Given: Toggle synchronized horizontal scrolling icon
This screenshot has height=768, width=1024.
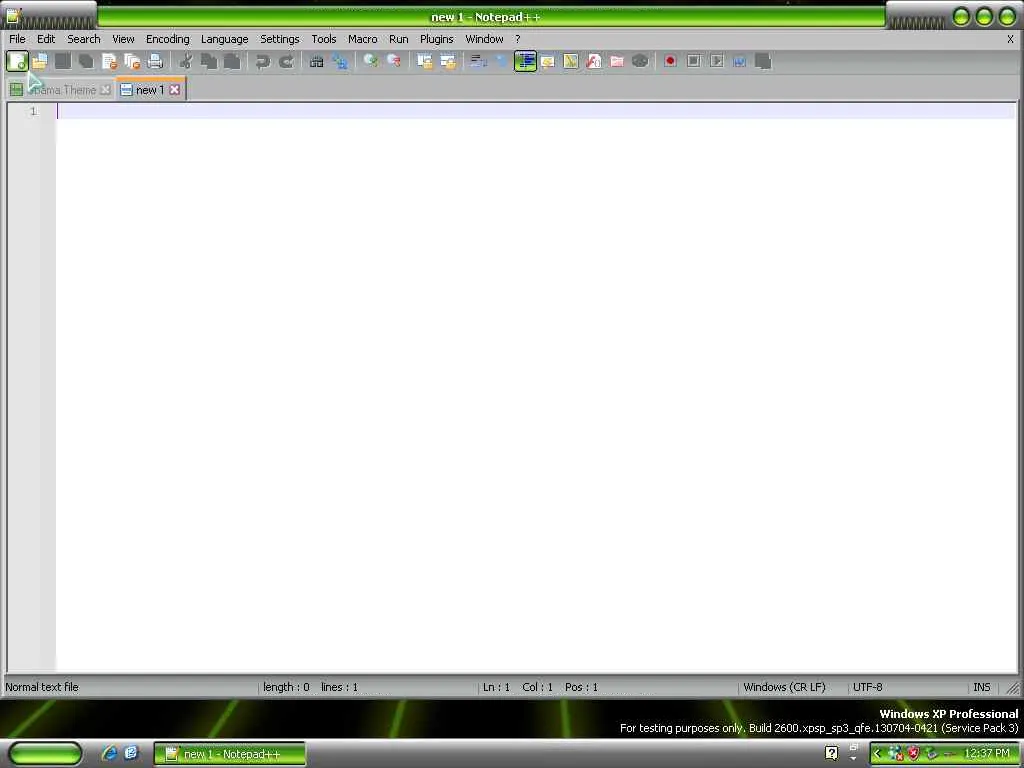Looking at the screenshot, I should pyautogui.click(x=448, y=61).
